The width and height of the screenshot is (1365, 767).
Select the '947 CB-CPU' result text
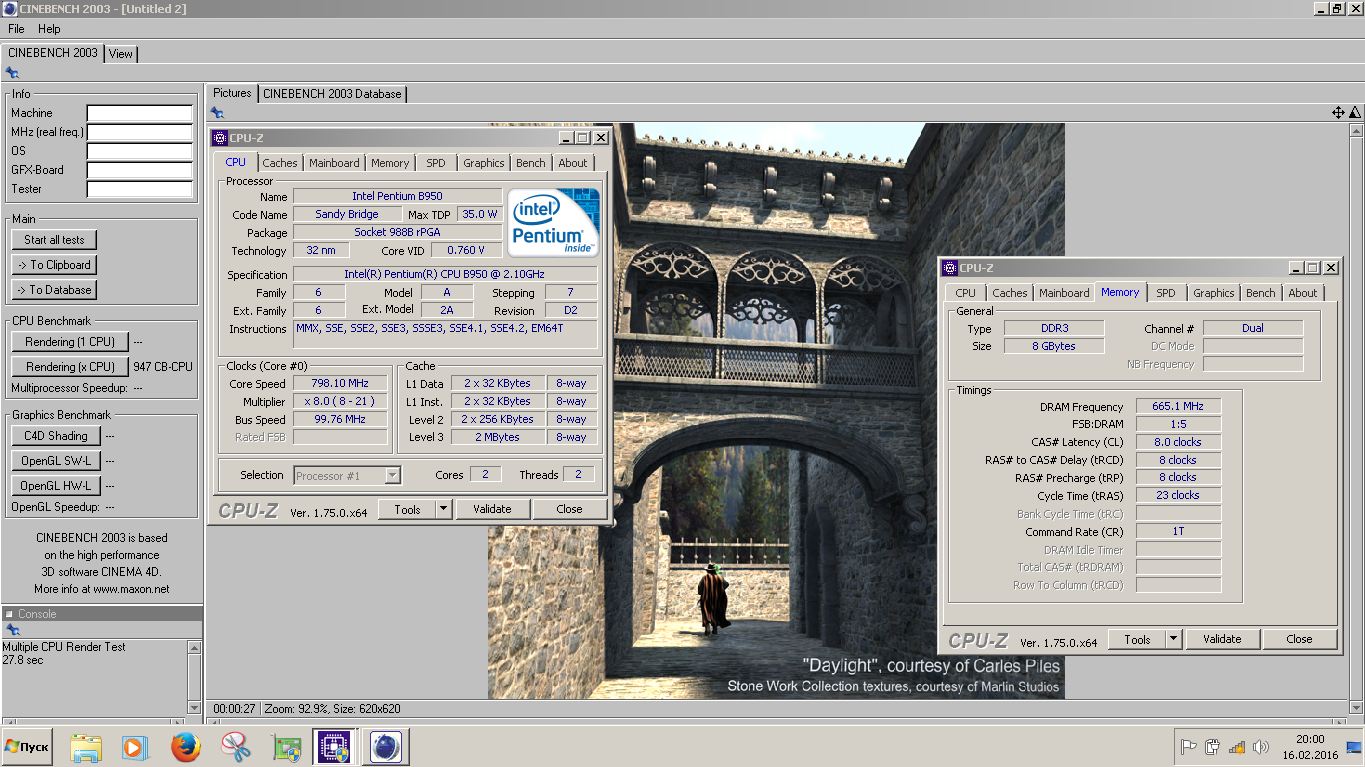tap(163, 367)
